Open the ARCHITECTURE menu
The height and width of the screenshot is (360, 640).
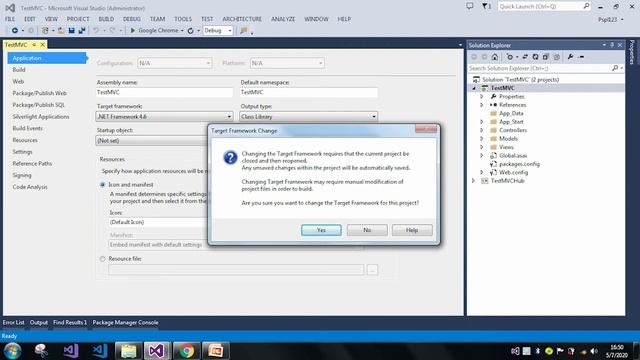242,19
